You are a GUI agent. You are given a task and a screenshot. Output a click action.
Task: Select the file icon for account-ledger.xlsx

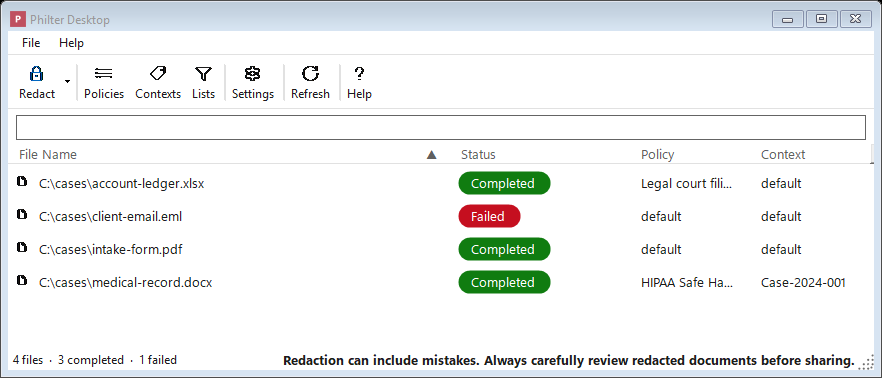[x=22, y=181]
